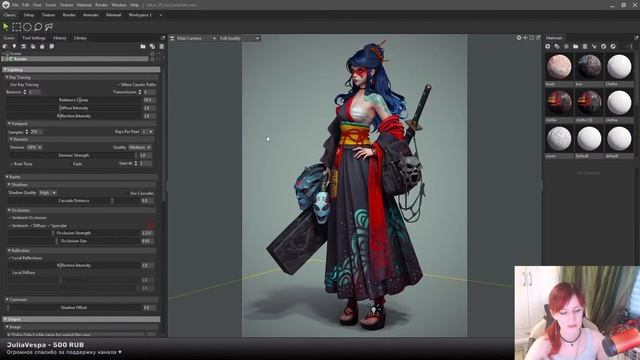Click the Marmoset logo icon

pyautogui.click(x=6, y=5)
